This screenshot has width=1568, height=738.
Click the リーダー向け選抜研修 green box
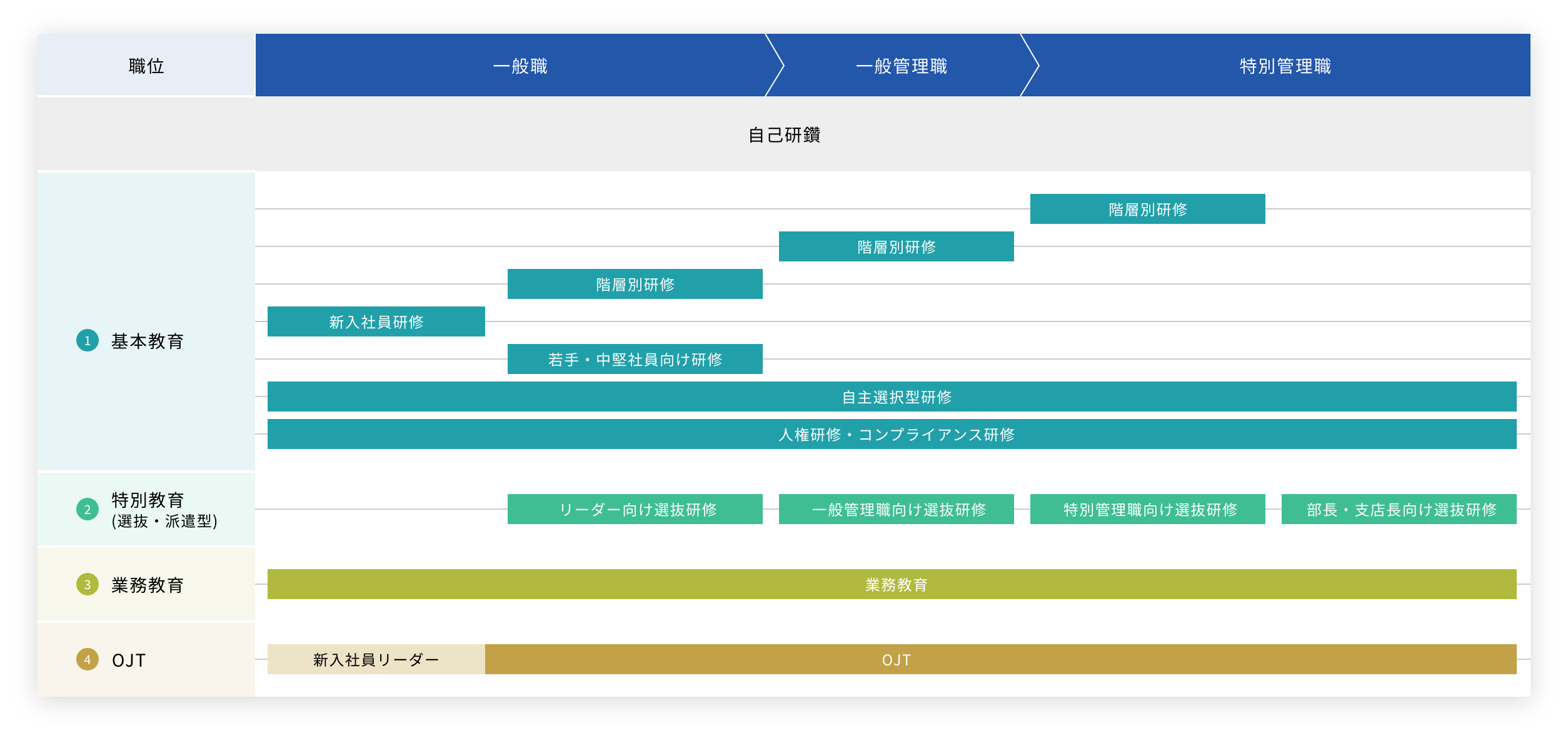point(635,509)
